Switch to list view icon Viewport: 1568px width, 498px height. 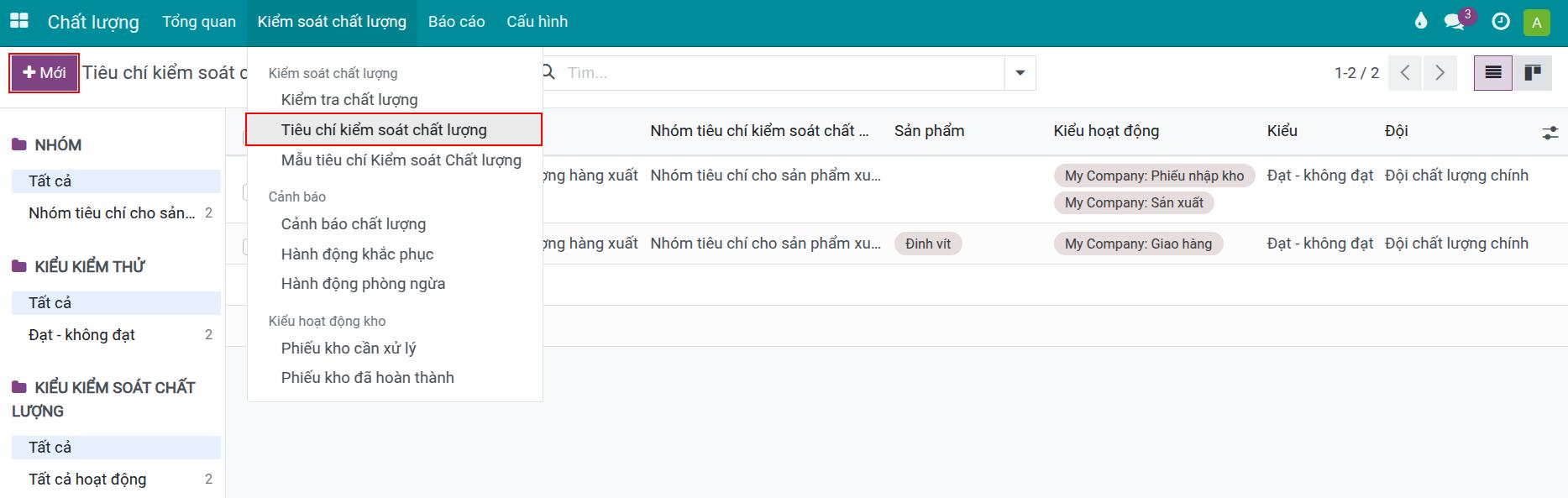tap(1493, 73)
